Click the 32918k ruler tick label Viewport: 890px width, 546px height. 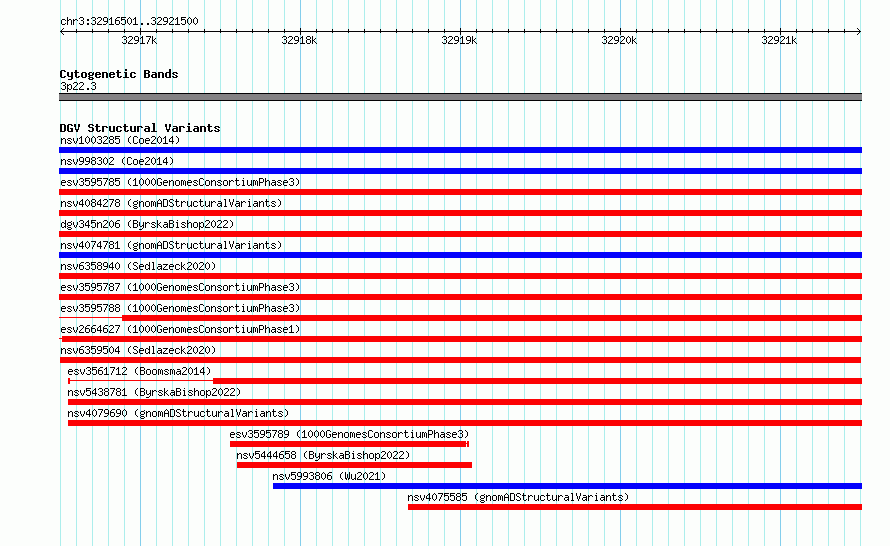(x=299, y=40)
